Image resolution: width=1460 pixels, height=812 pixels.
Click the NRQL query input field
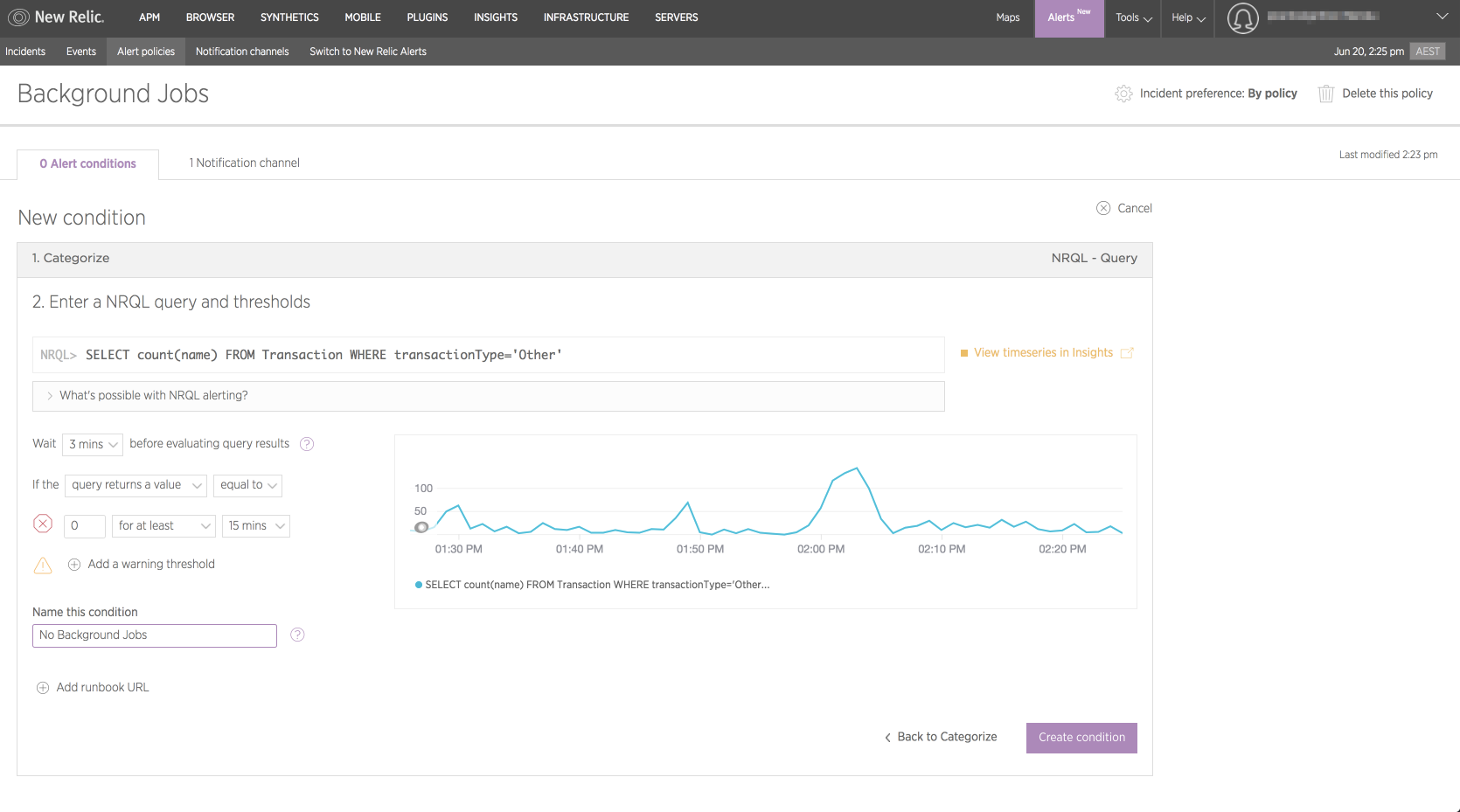pos(489,355)
